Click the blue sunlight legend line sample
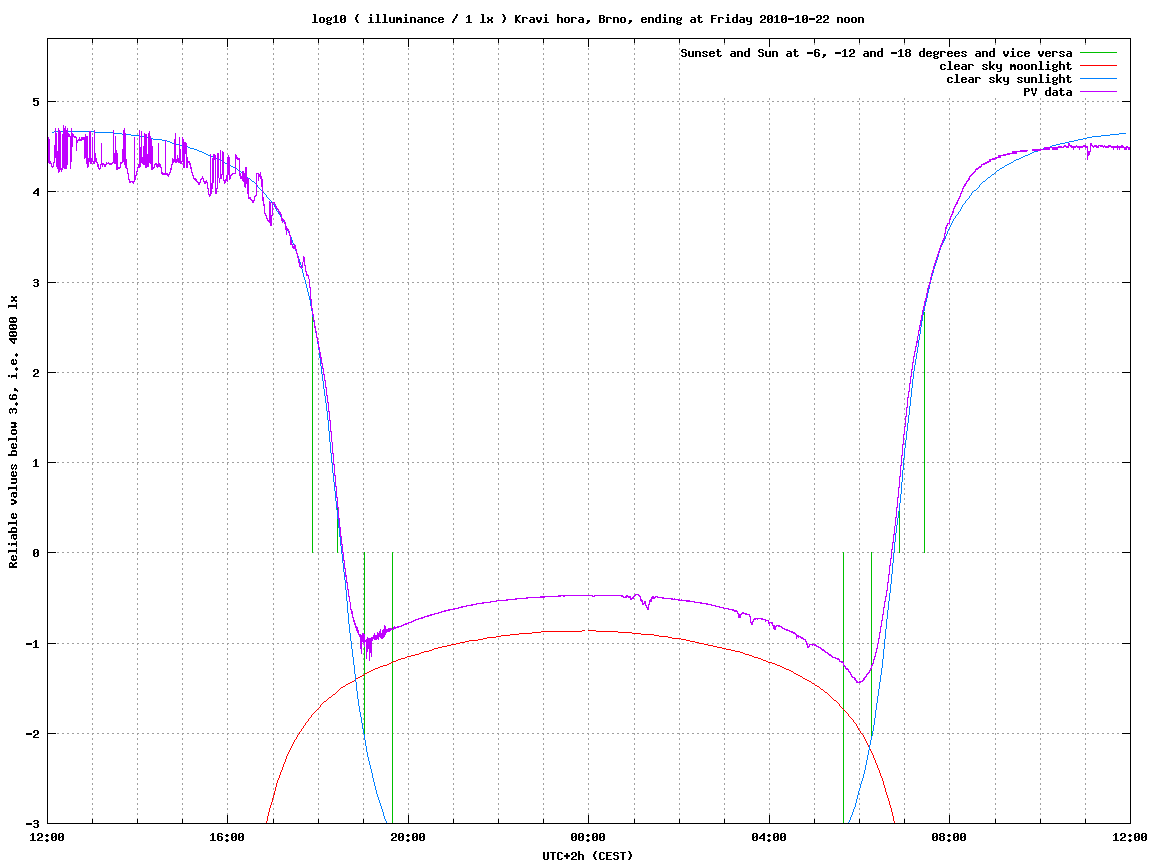The image size is (1151, 863). coord(1098,79)
